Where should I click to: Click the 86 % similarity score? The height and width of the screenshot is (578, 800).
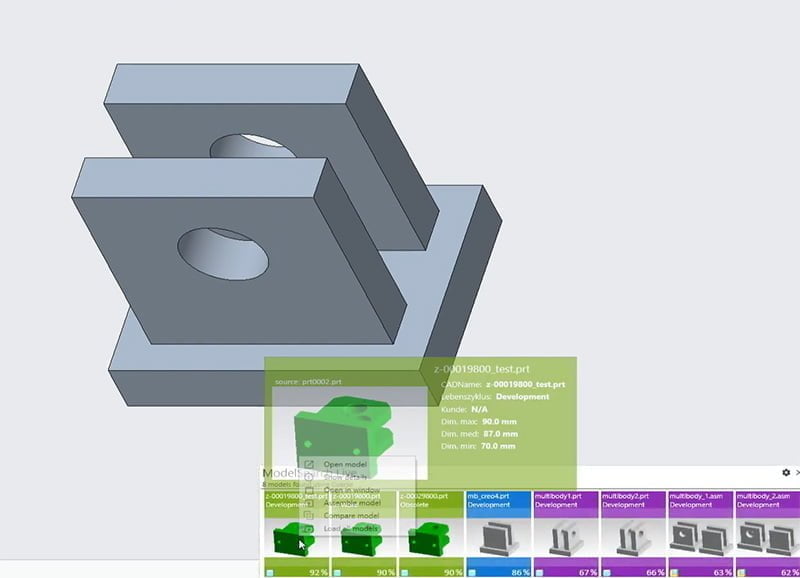(520, 573)
